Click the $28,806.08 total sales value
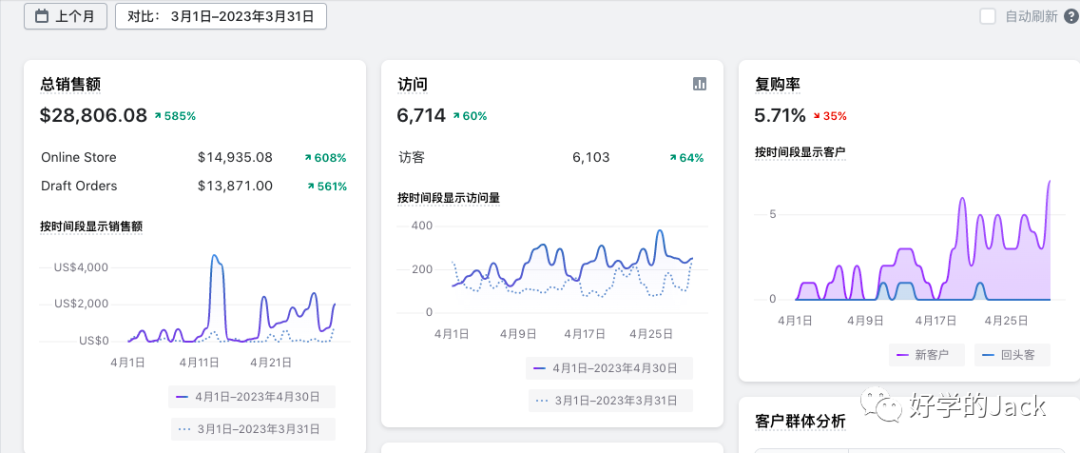Screen dimensions: 1080x453 click(x=94, y=116)
